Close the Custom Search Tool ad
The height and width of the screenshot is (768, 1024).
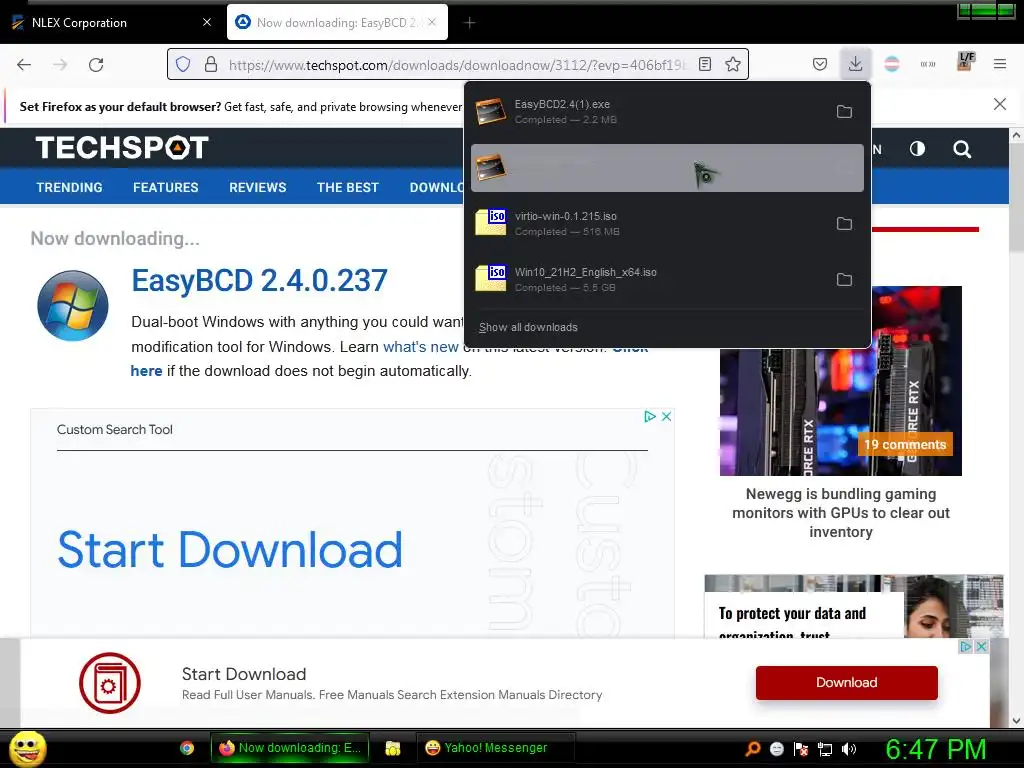[x=666, y=417]
